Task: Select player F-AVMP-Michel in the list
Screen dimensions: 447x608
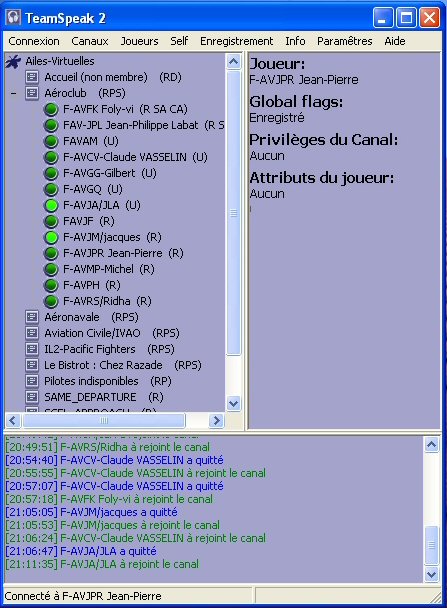Action: click(98, 269)
